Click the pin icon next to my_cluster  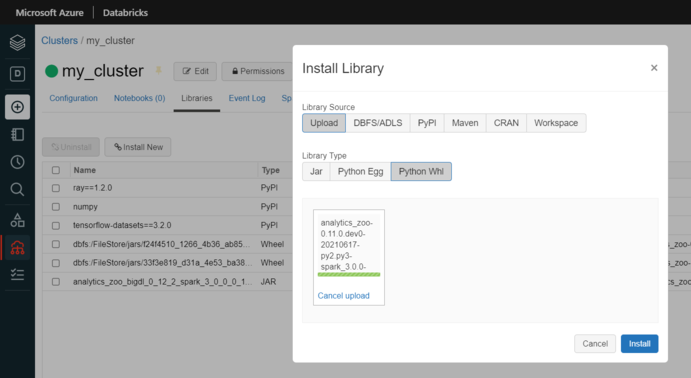158,70
